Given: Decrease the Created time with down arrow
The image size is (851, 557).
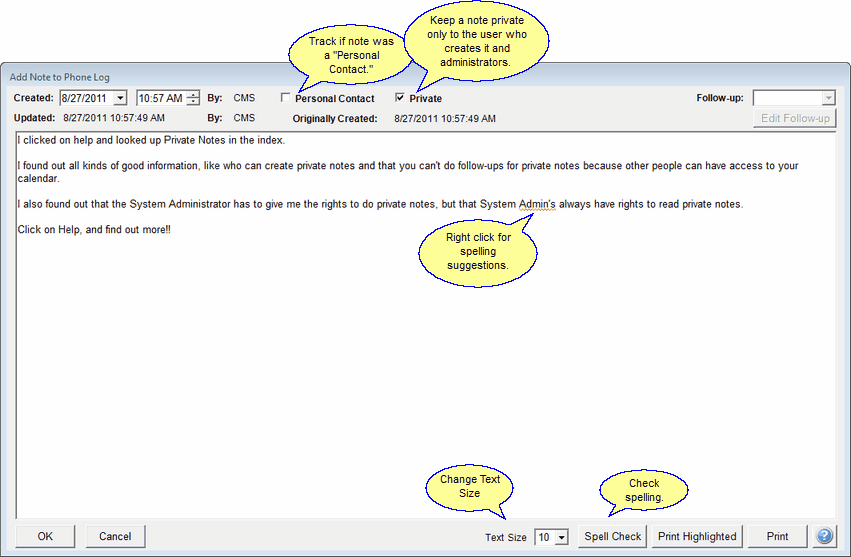Looking at the screenshot, I should point(193,102).
